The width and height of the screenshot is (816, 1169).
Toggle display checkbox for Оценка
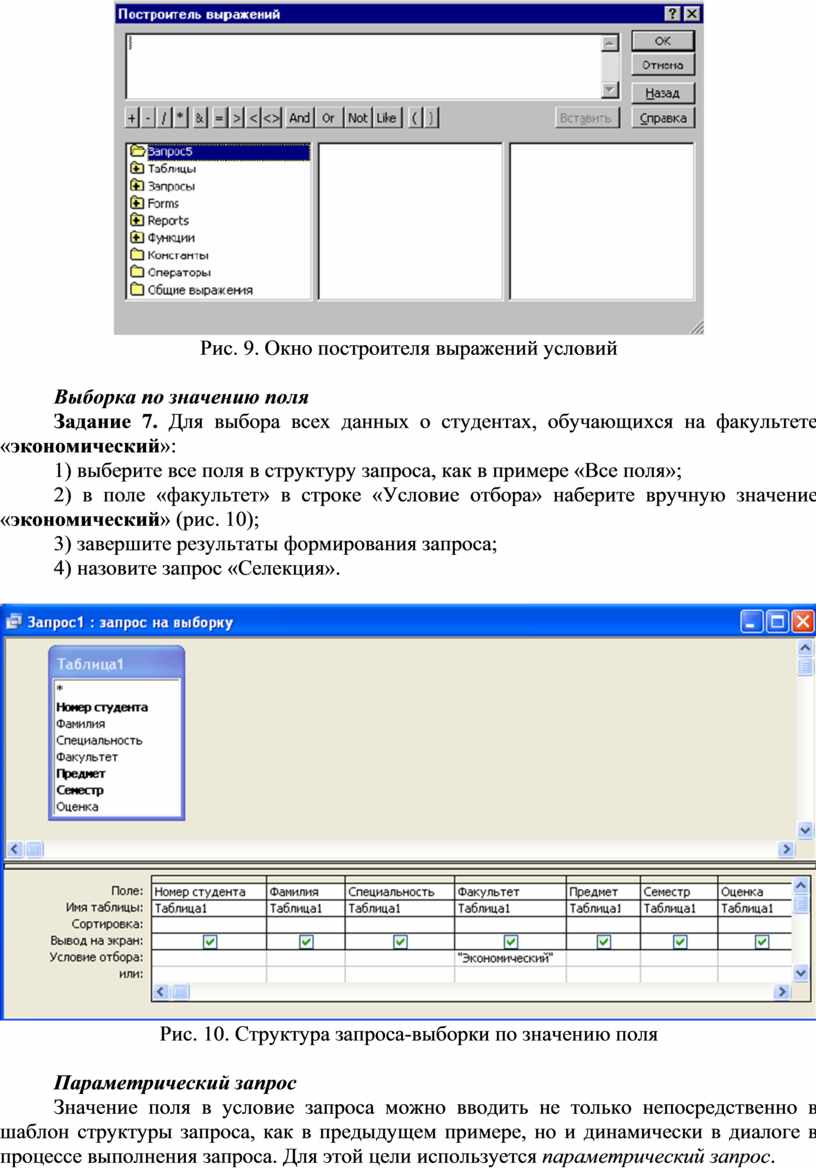[762, 942]
